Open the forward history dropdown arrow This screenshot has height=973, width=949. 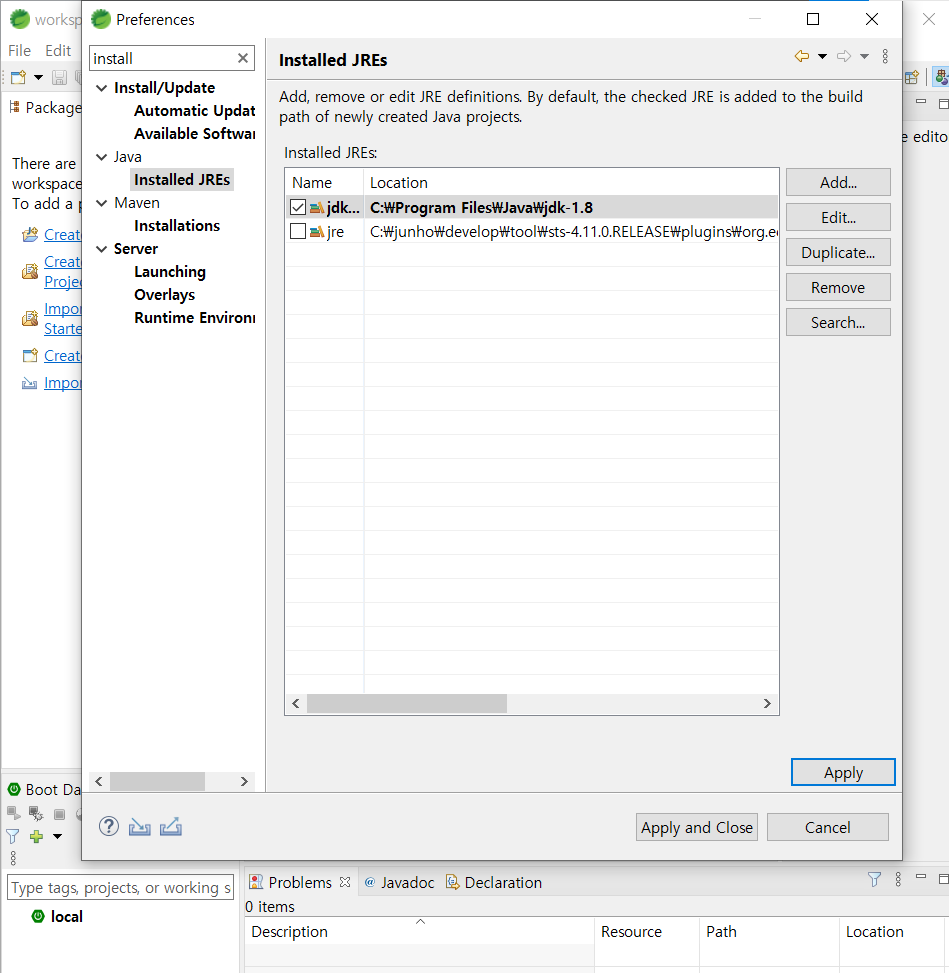864,56
